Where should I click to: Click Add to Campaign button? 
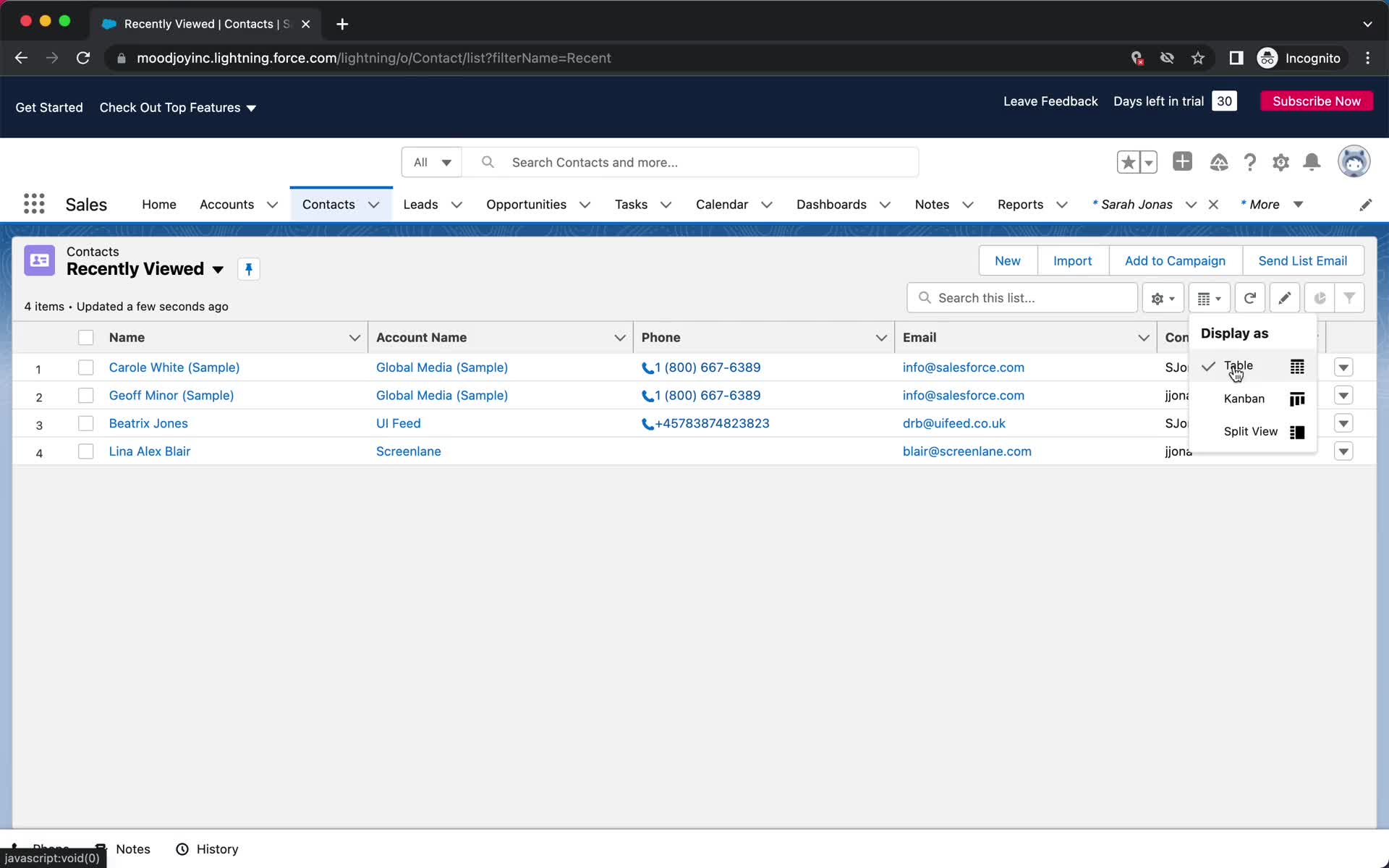click(x=1175, y=261)
